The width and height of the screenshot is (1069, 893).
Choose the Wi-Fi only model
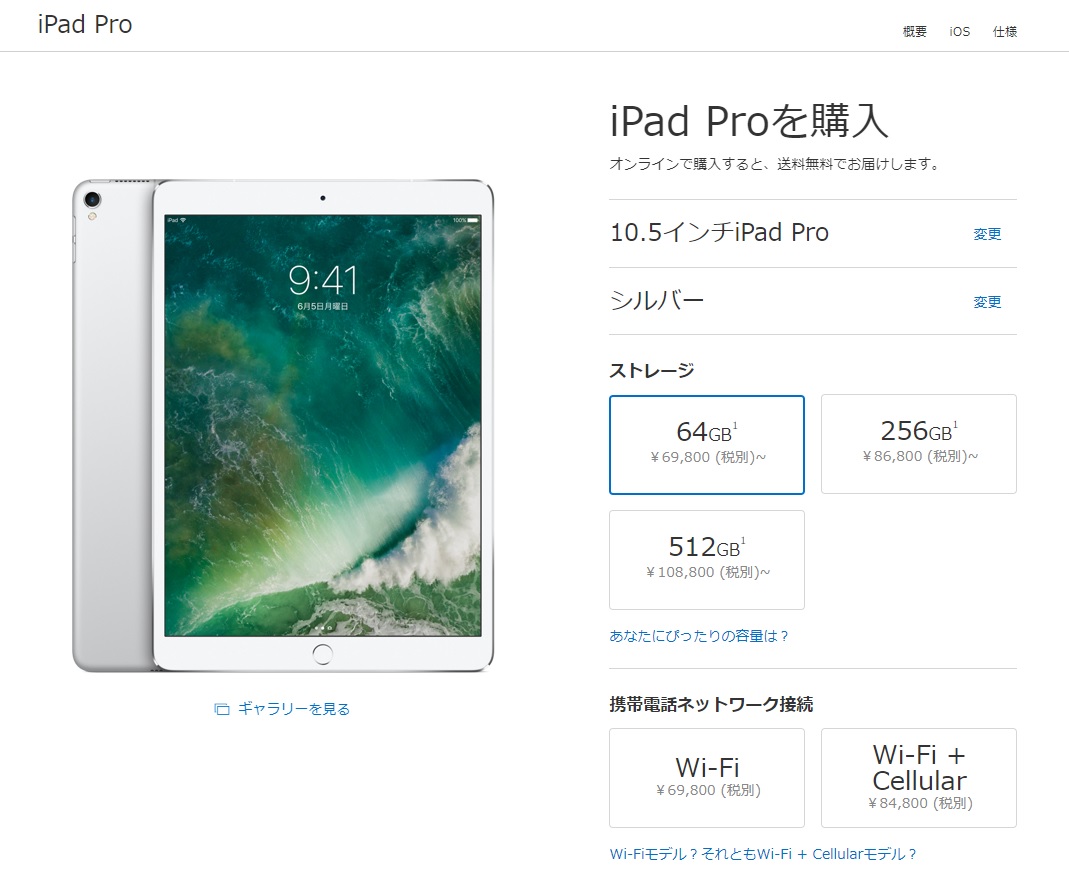706,778
